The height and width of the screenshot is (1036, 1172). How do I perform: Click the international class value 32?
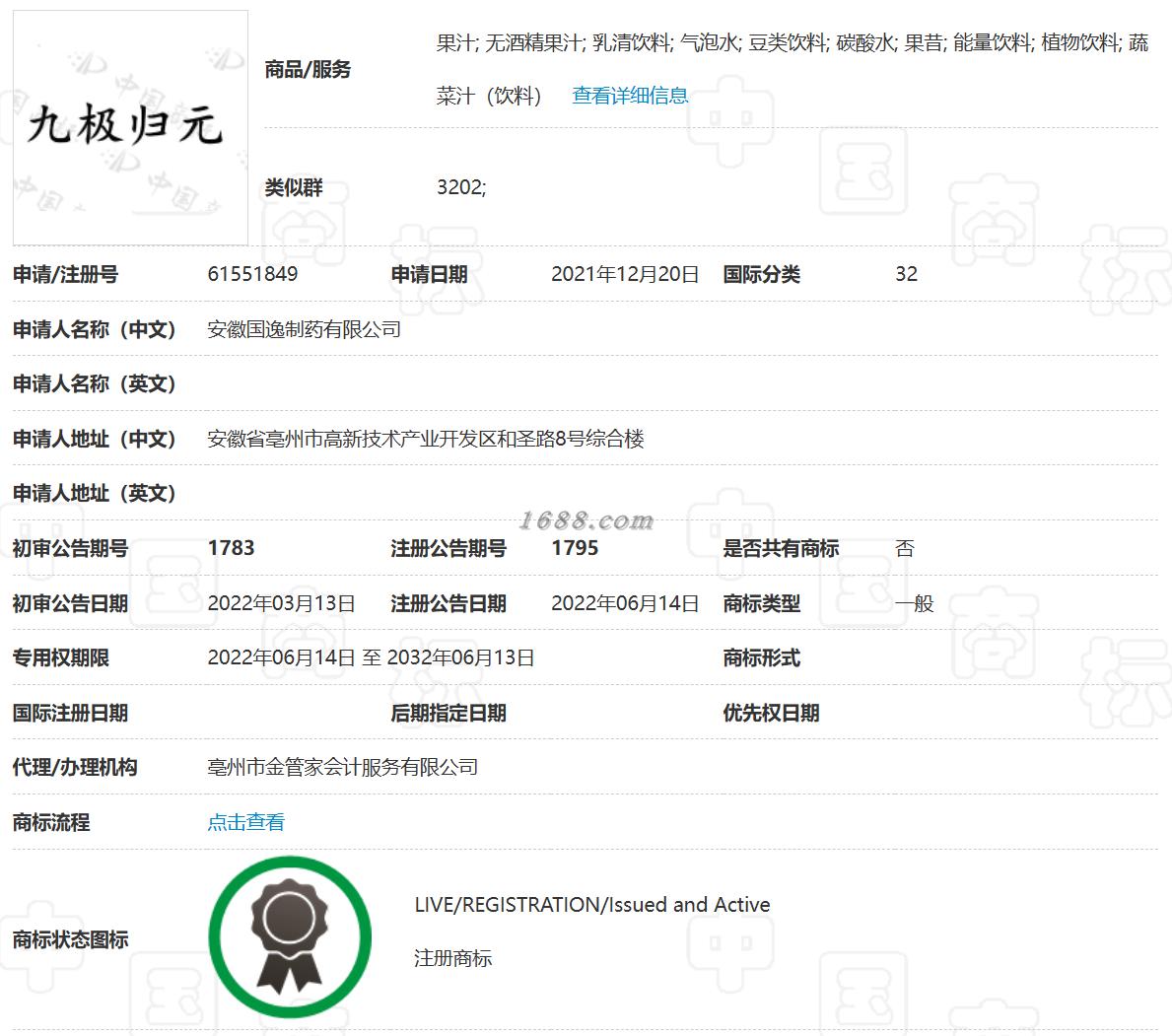(906, 274)
